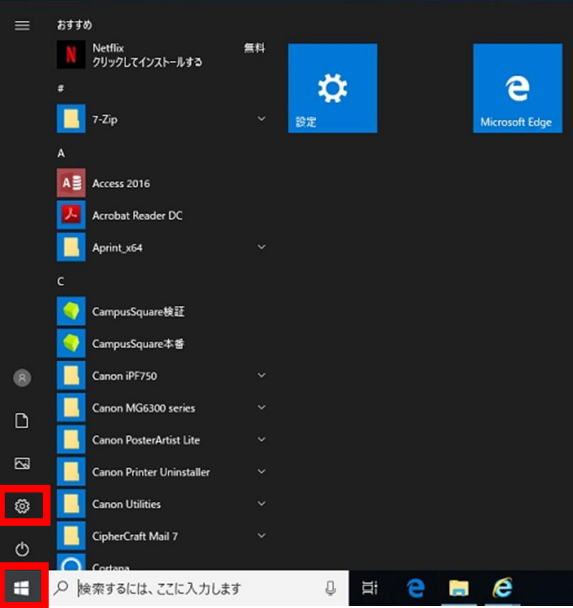The image size is (573, 608).
Task: Click the おすすめ heading
Action: pos(74,25)
